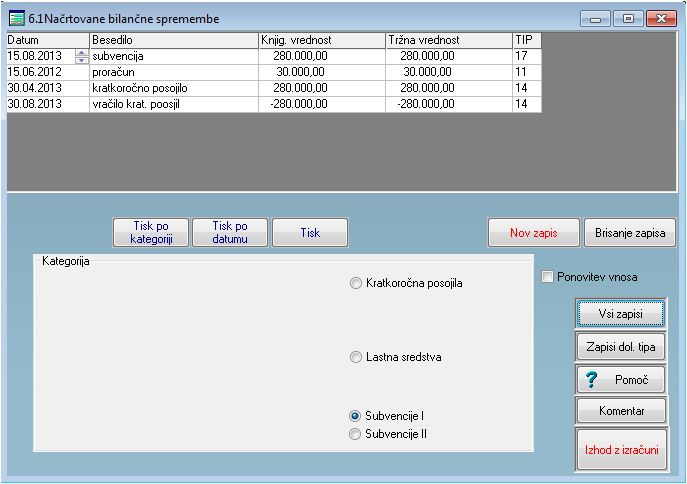Image resolution: width=687 pixels, height=484 pixels.
Task: Click the window icon in title bar
Action: pos(17,18)
